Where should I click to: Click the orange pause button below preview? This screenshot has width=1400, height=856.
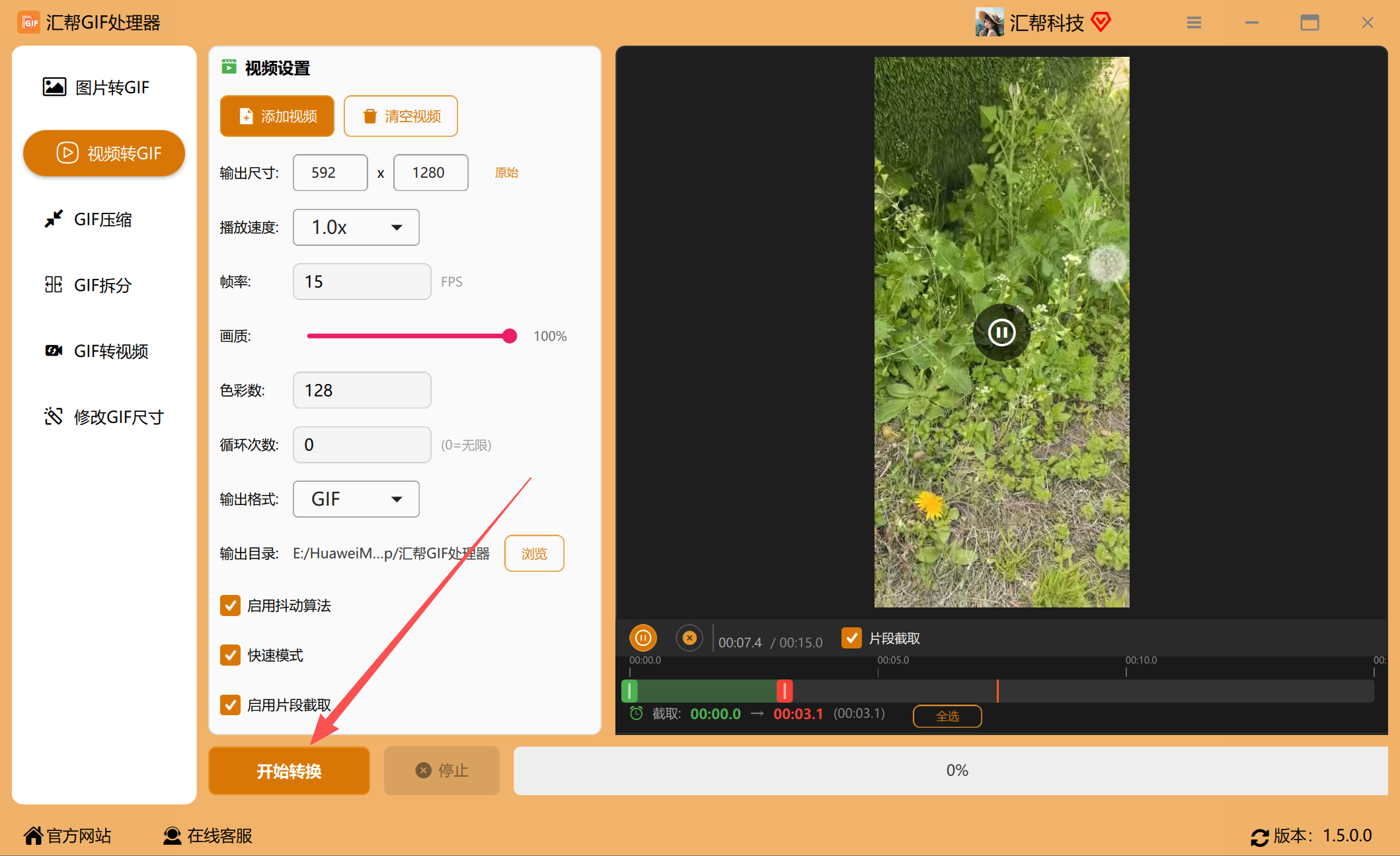click(643, 638)
